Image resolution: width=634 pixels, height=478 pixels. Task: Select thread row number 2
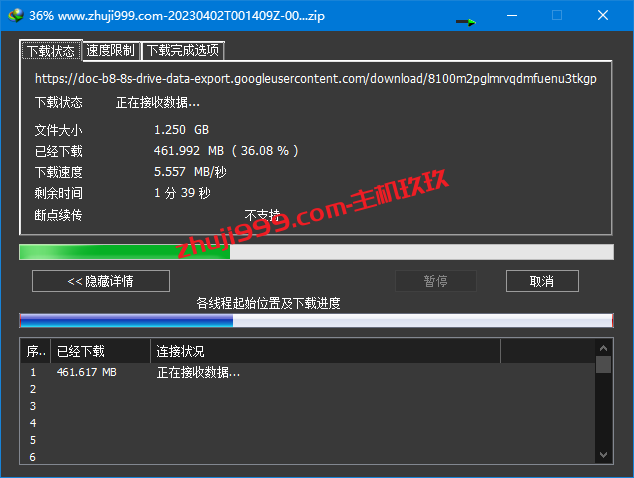point(308,389)
